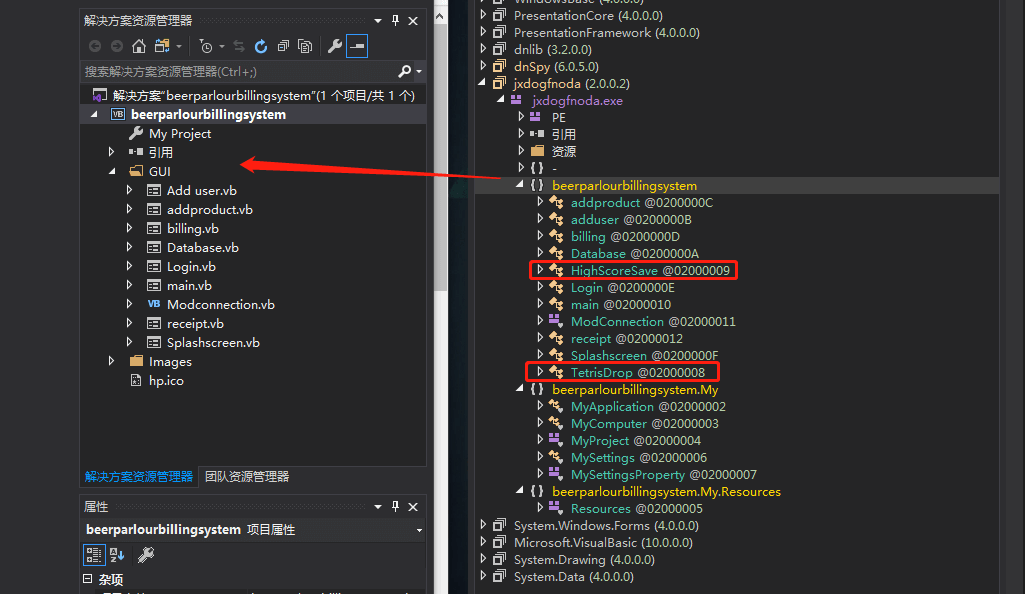Open the My Project item

pyautogui.click(x=180, y=133)
